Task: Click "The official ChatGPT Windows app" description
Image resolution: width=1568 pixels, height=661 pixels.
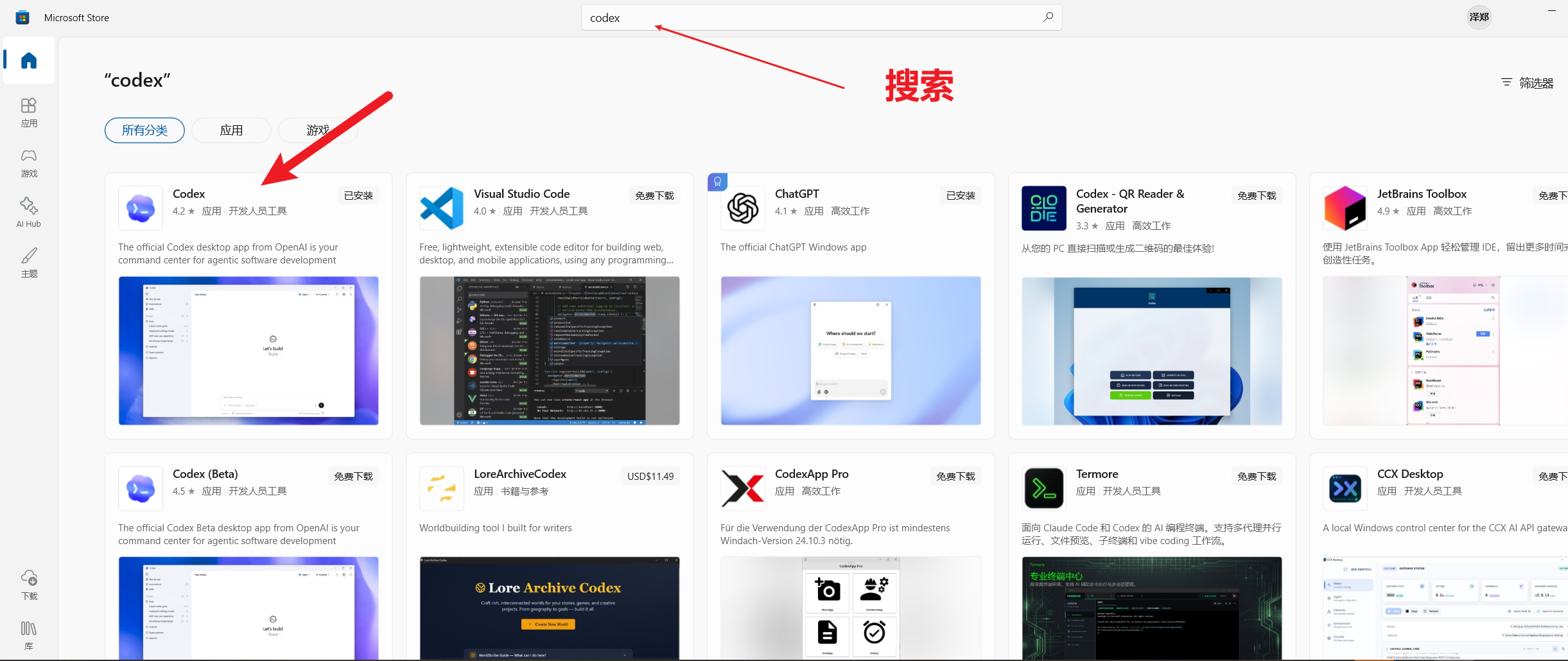Action: click(x=793, y=247)
